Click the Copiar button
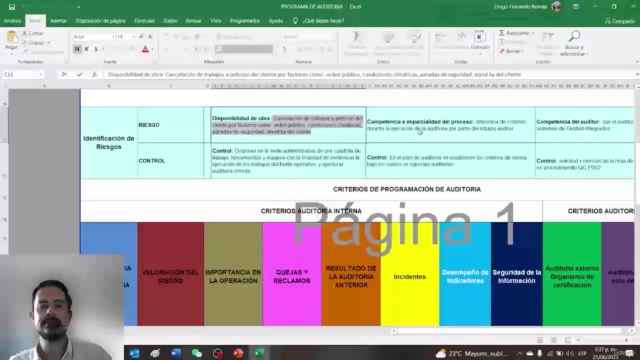 click(33, 42)
